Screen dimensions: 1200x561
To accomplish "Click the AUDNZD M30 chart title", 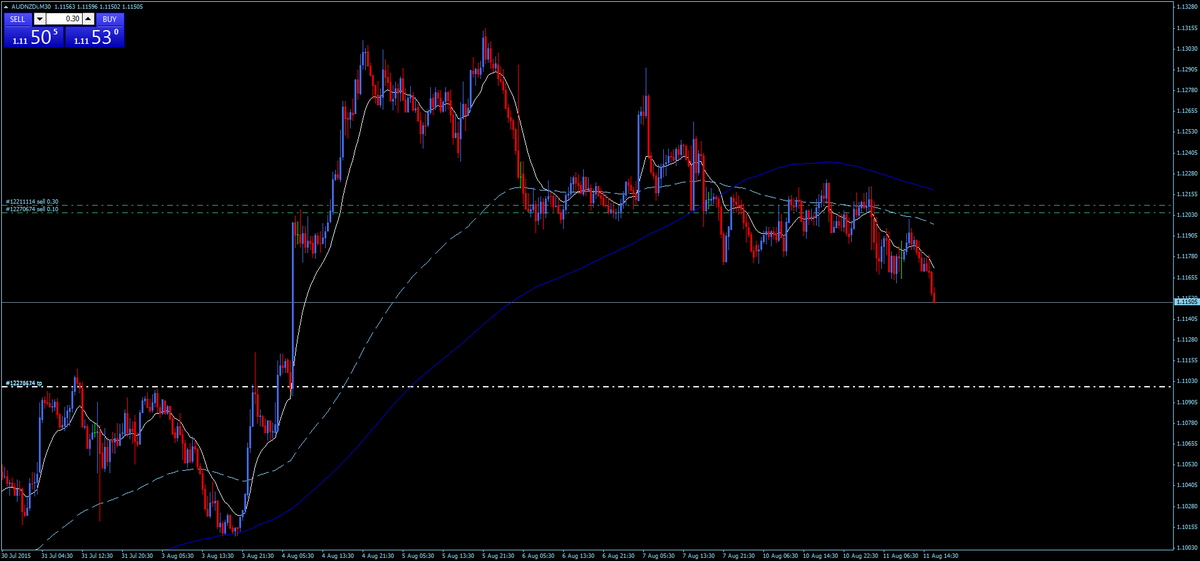I will 32,7.
